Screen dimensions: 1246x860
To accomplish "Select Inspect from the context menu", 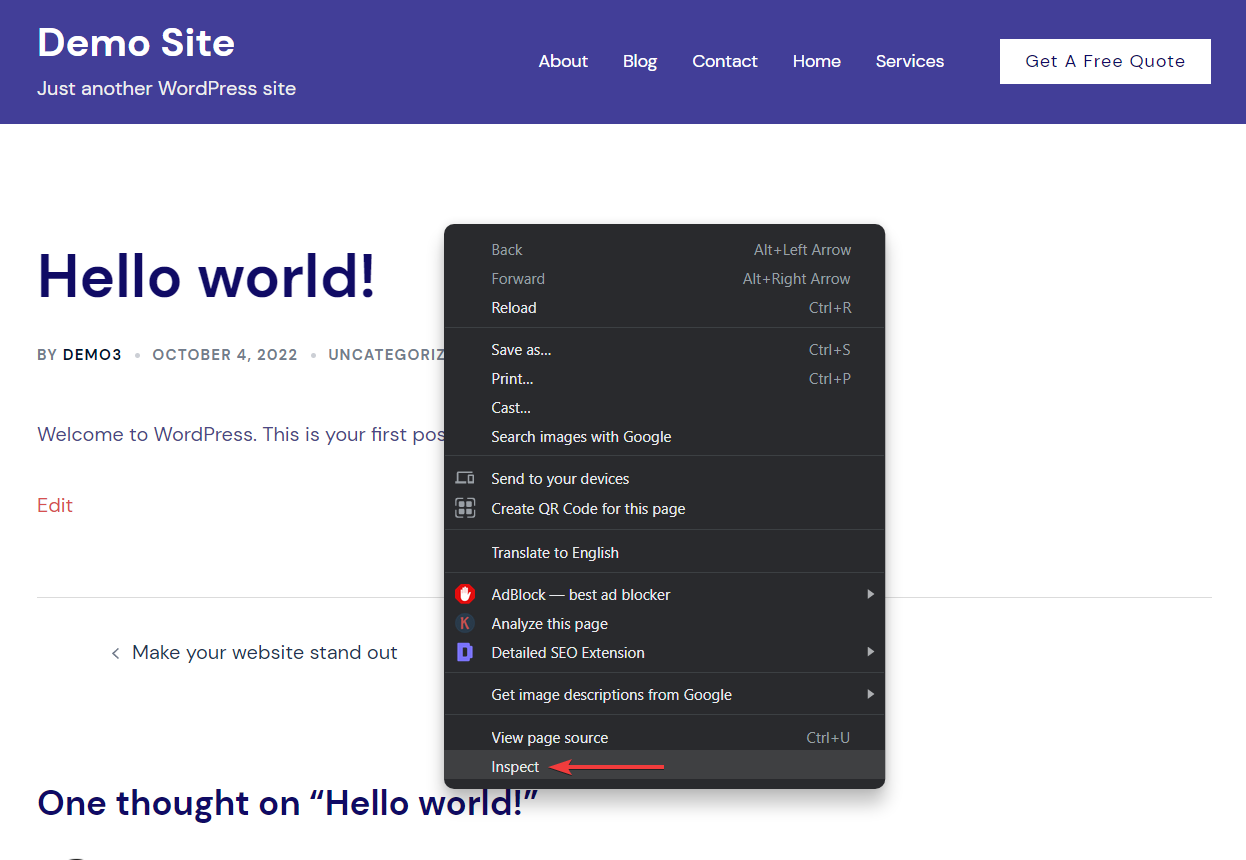I will (x=514, y=766).
